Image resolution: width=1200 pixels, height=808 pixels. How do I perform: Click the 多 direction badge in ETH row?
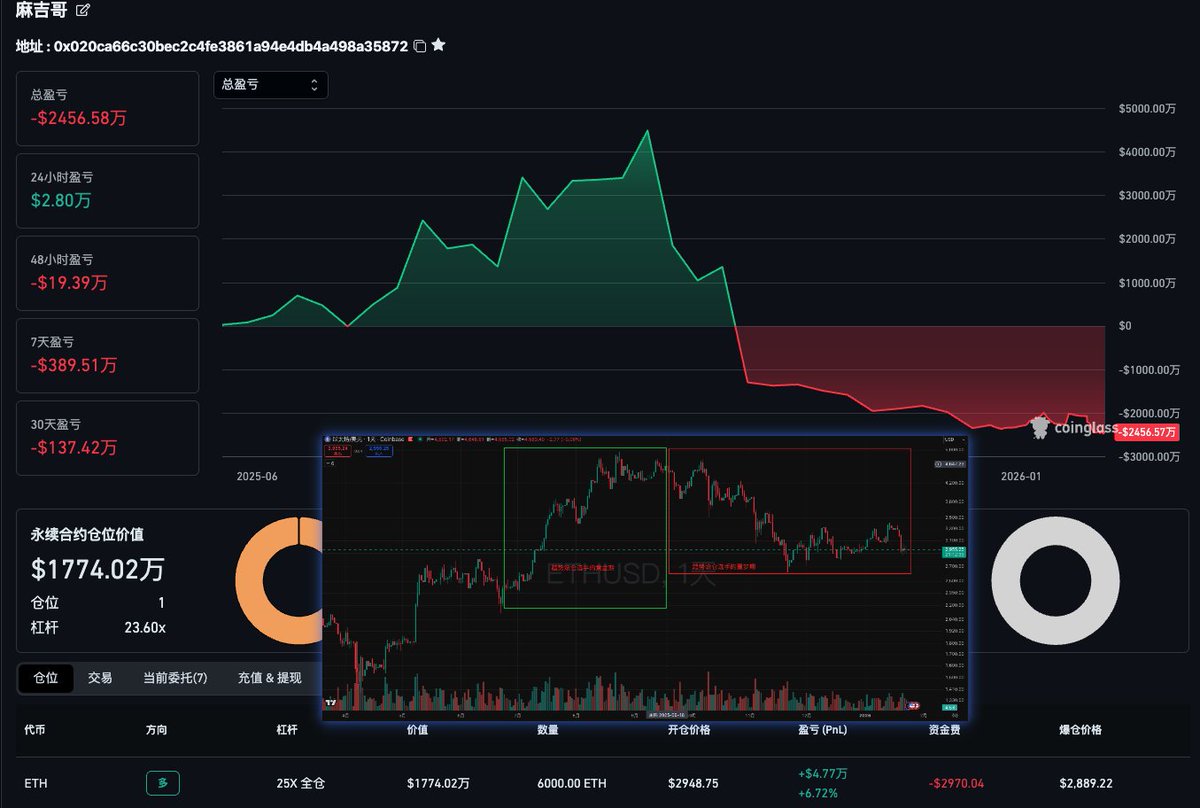tap(162, 783)
